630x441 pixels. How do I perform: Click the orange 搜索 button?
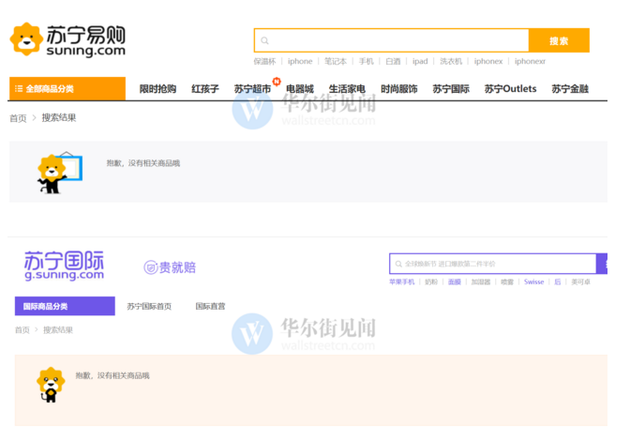coord(559,40)
